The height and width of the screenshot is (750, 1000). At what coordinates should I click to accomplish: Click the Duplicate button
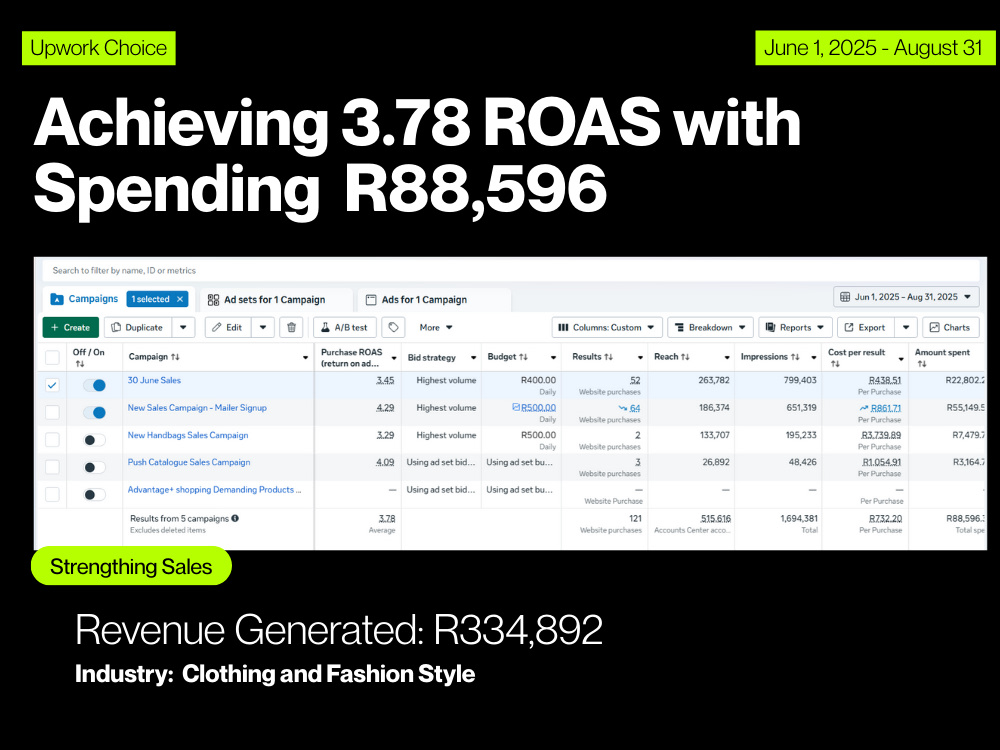(137, 327)
